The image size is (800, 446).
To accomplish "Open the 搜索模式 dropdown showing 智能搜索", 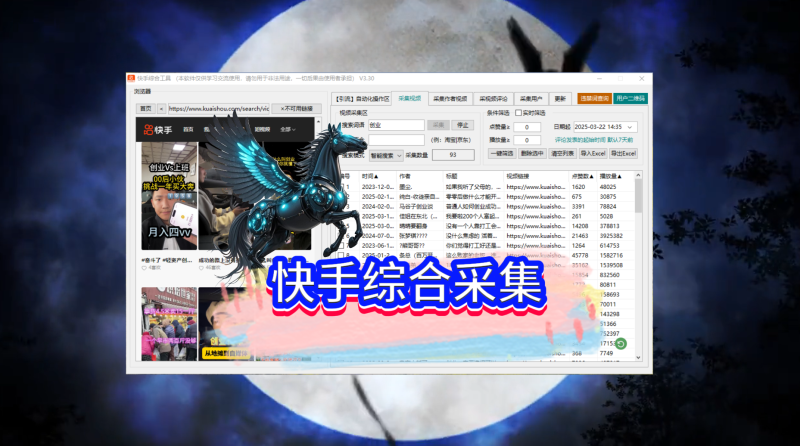I will click(386, 155).
